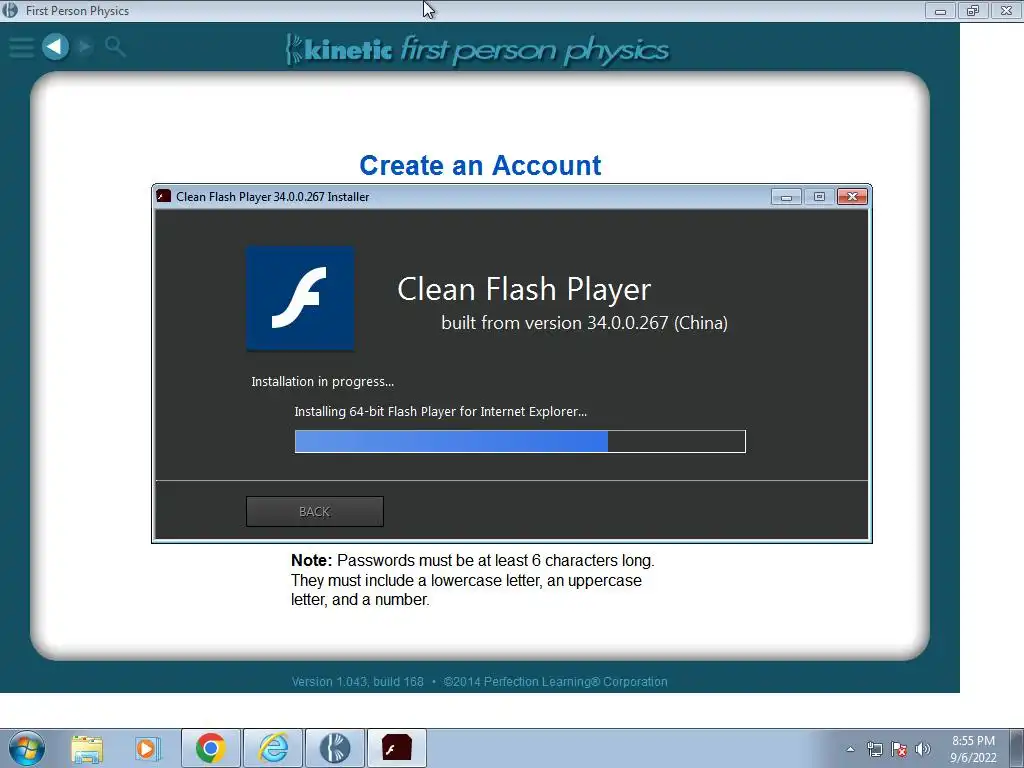Click built from version 34.0.0.267 text
Screen dimensions: 1024x768
(584, 323)
